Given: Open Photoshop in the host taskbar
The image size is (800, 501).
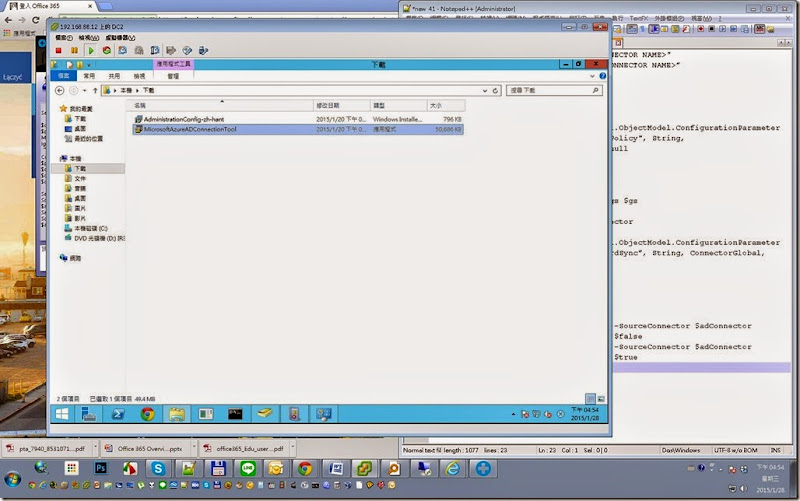Looking at the screenshot, I should click(101, 468).
